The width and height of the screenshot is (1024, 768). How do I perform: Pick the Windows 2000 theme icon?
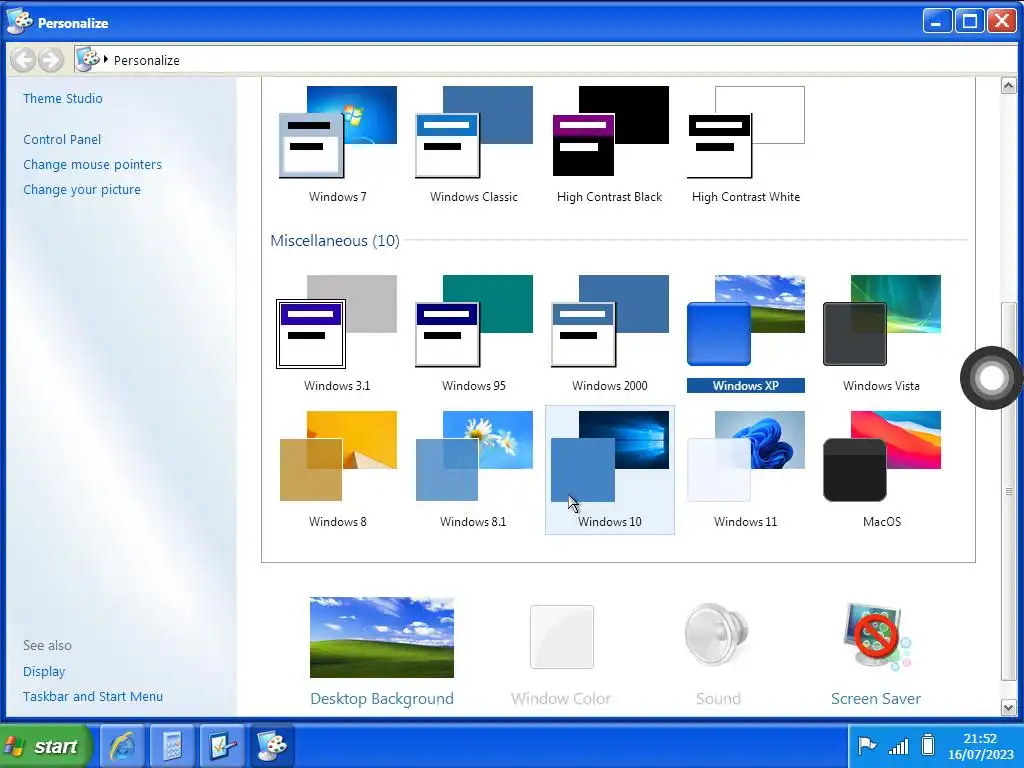tap(610, 321)
